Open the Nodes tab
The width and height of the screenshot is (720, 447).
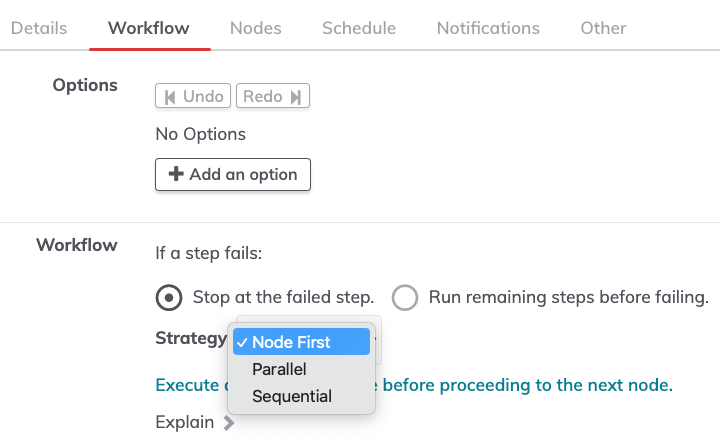click(x=256, y=28)
